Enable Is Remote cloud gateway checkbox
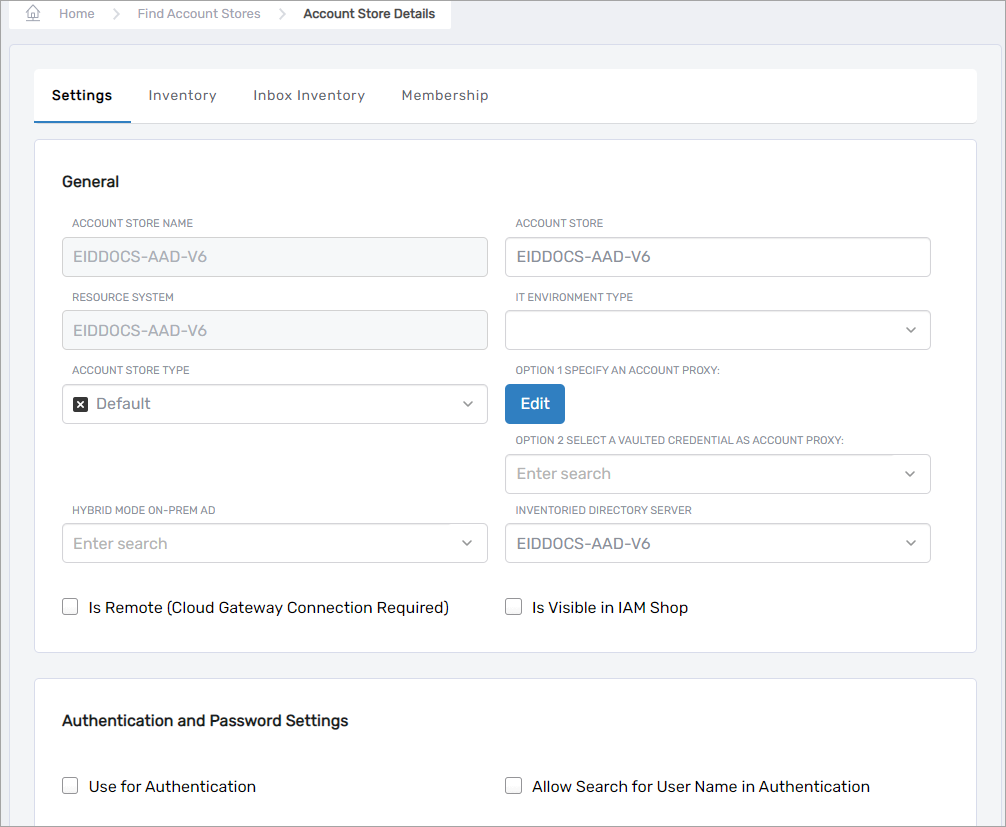The image size is (1006, 827). click(x=70, y=607)
